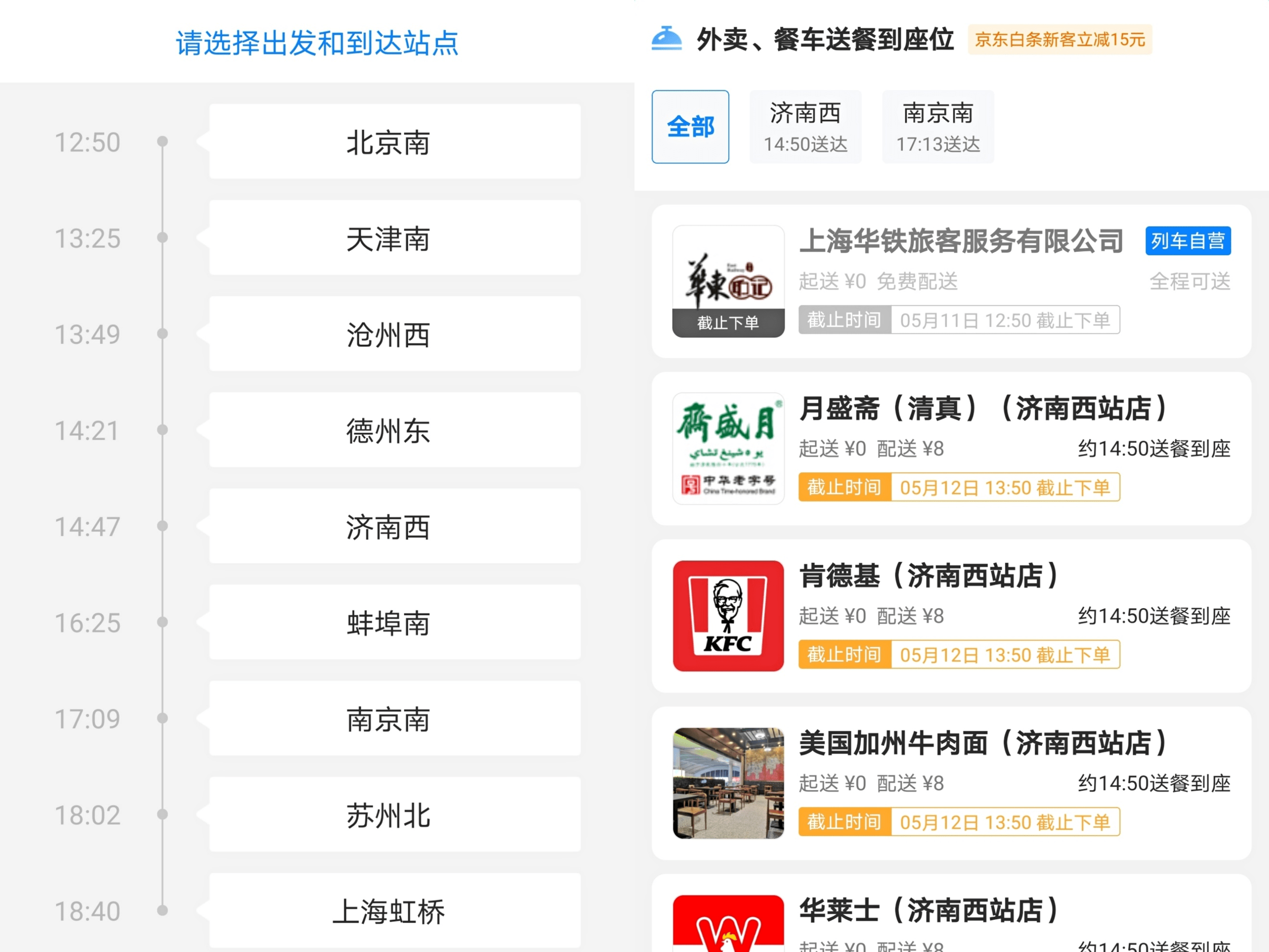Select 上海虹桥 terminal station
Screen dimensions: 1269x952
(x=394, y=911)
